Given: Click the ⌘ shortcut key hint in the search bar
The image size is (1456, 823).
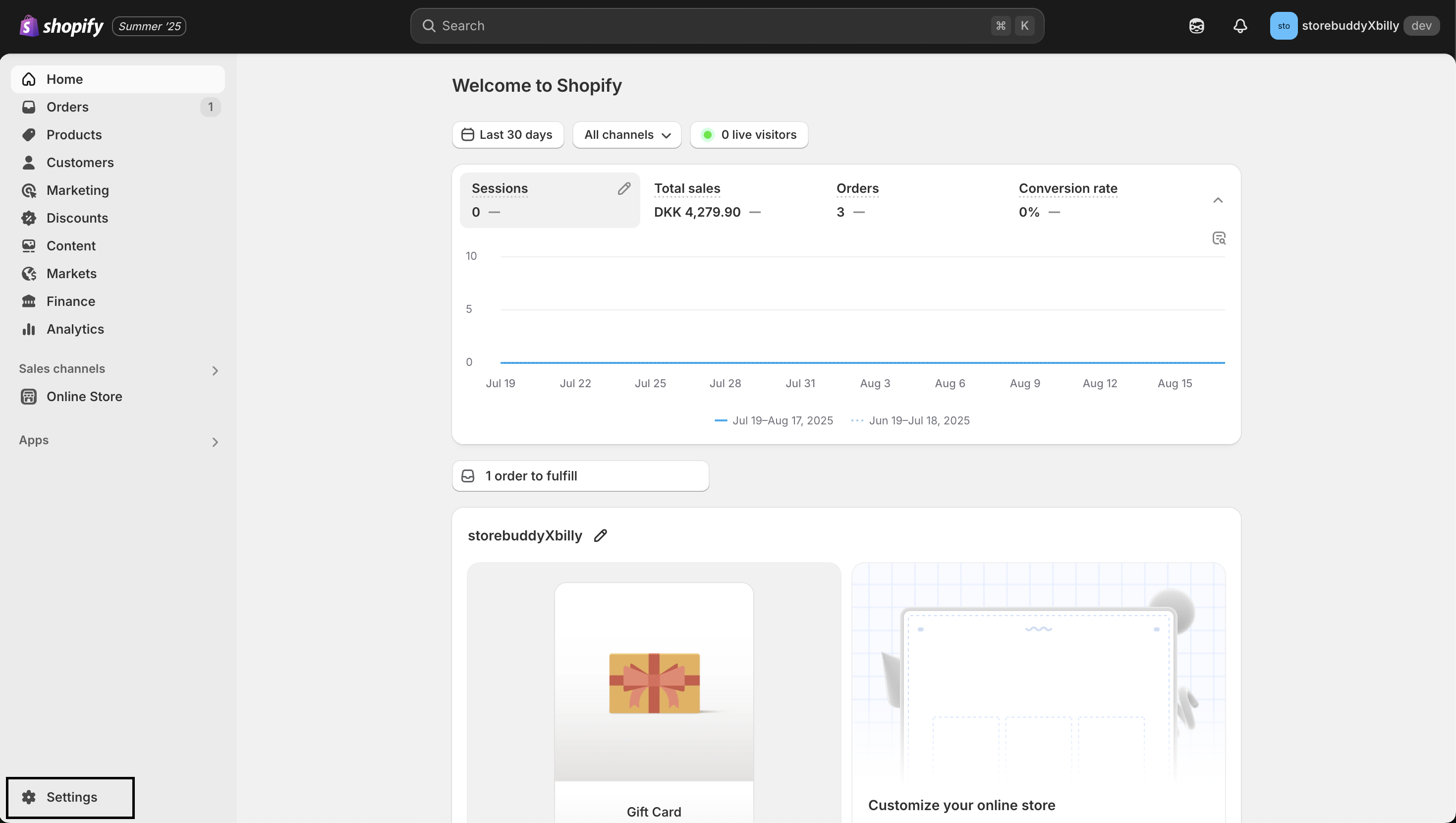Looking at the screenshot, I should click(1001, 25).
